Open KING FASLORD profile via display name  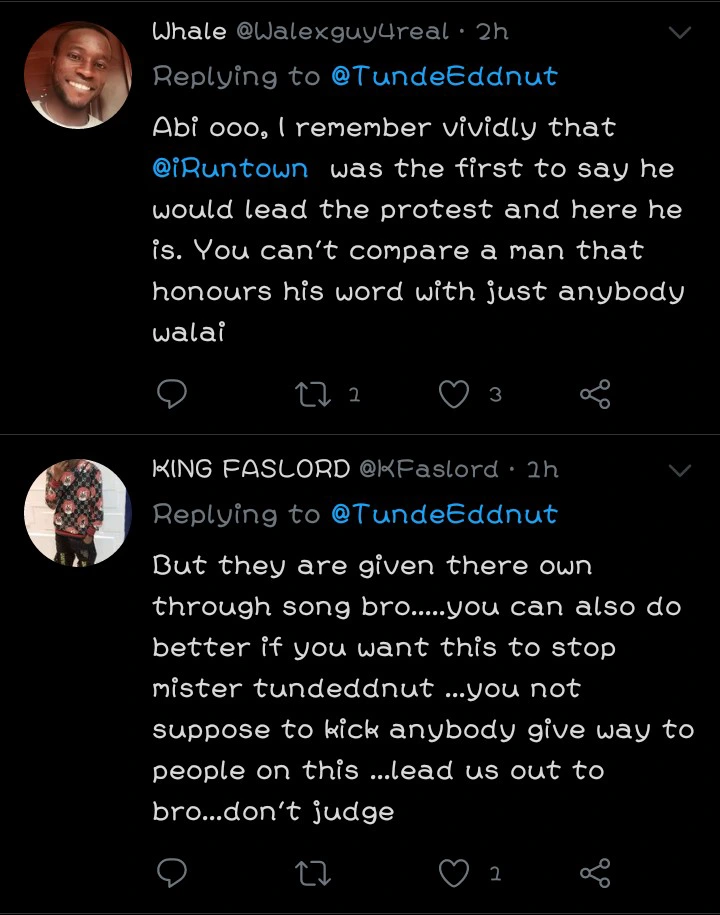[250, 469]
